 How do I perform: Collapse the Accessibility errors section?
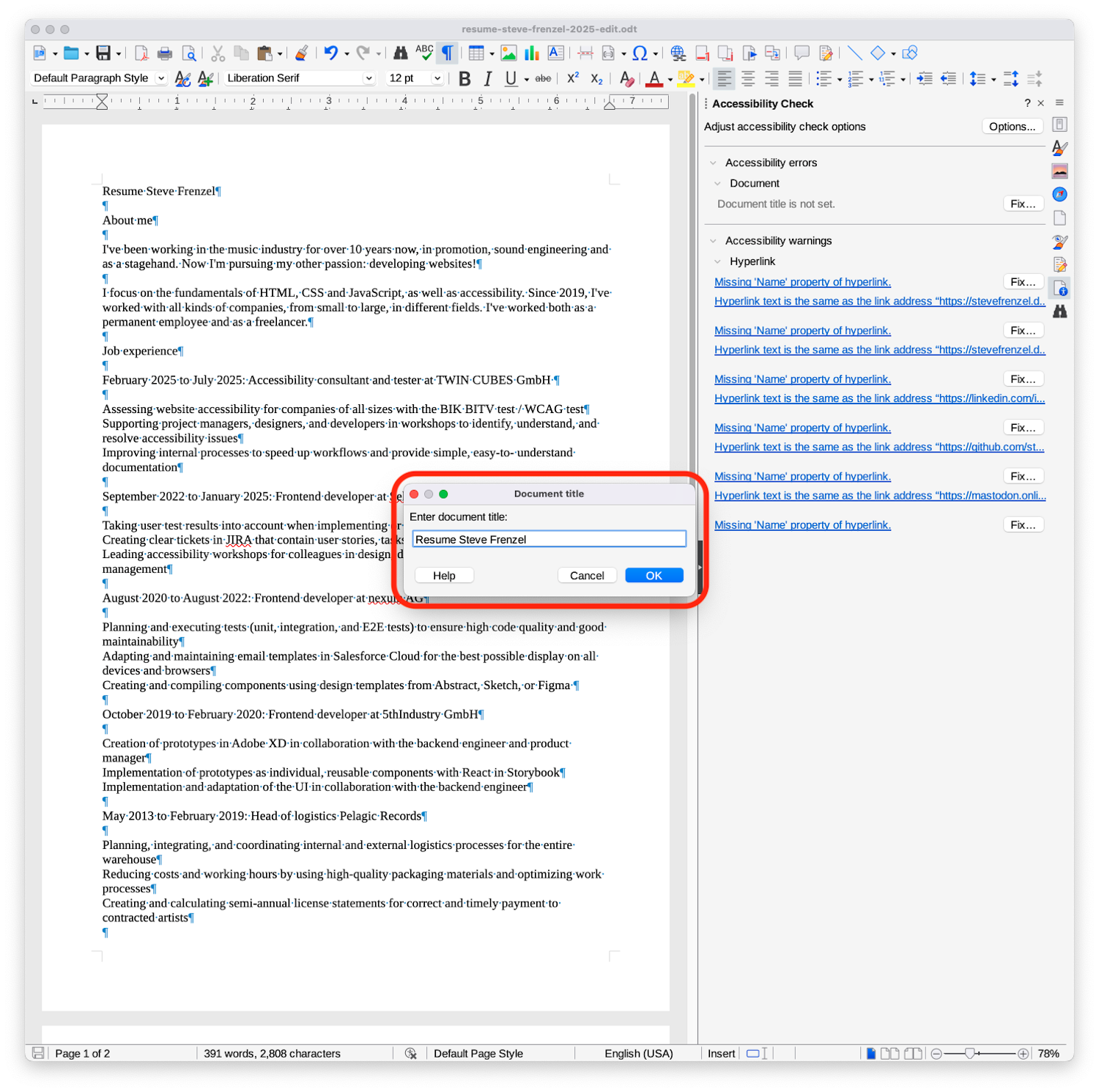713,163
